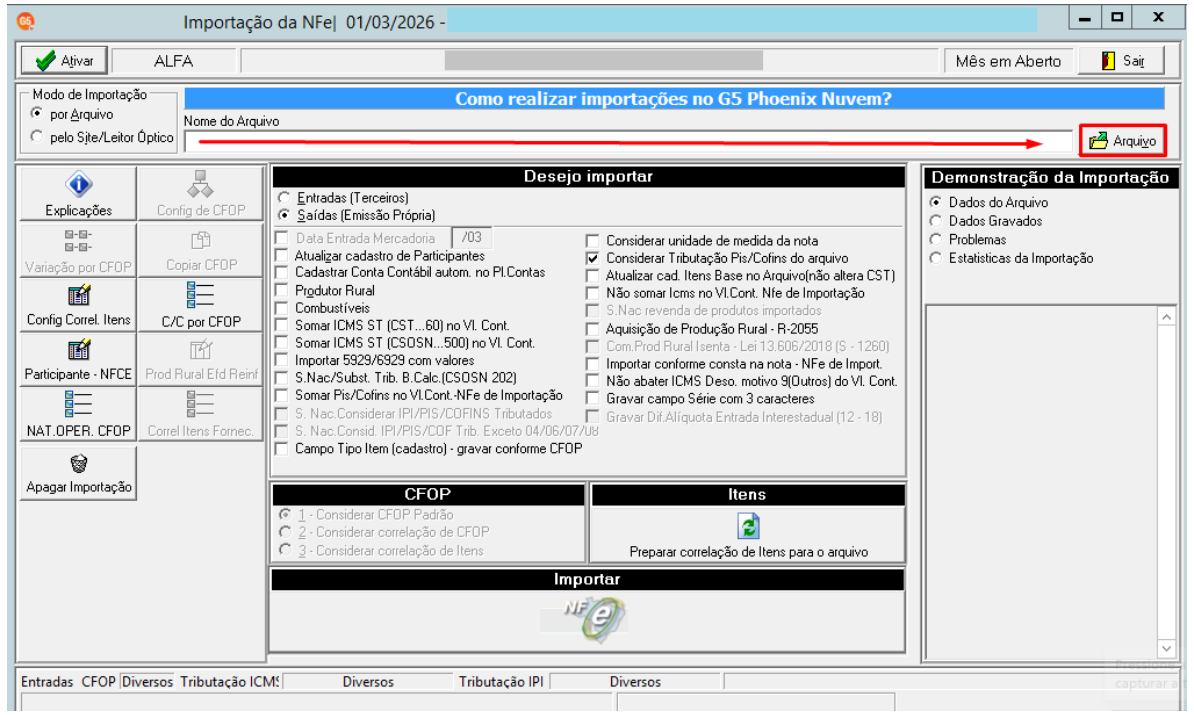Open Config Correl. Itens icon button
The image size is (1194, 715).
pos(78,305)
